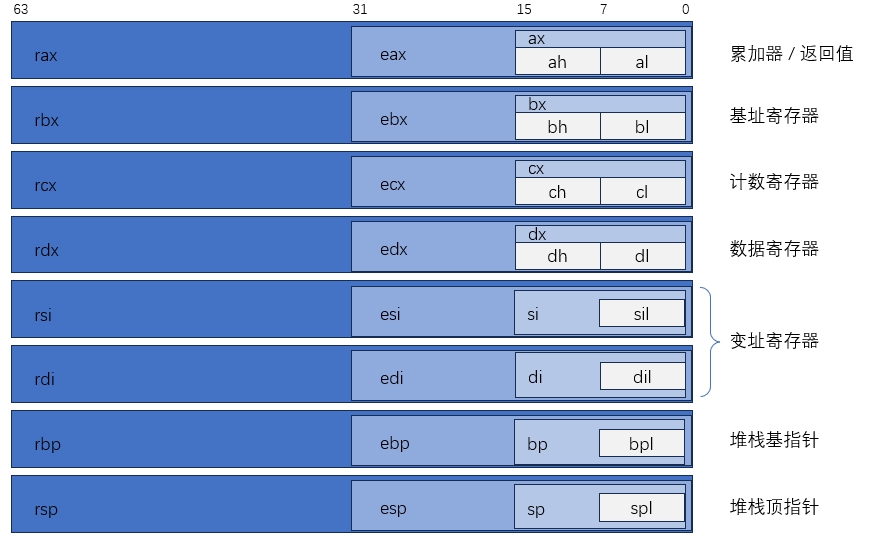Select the bh byte cell

pyautogui.click(x=557, y=127)
